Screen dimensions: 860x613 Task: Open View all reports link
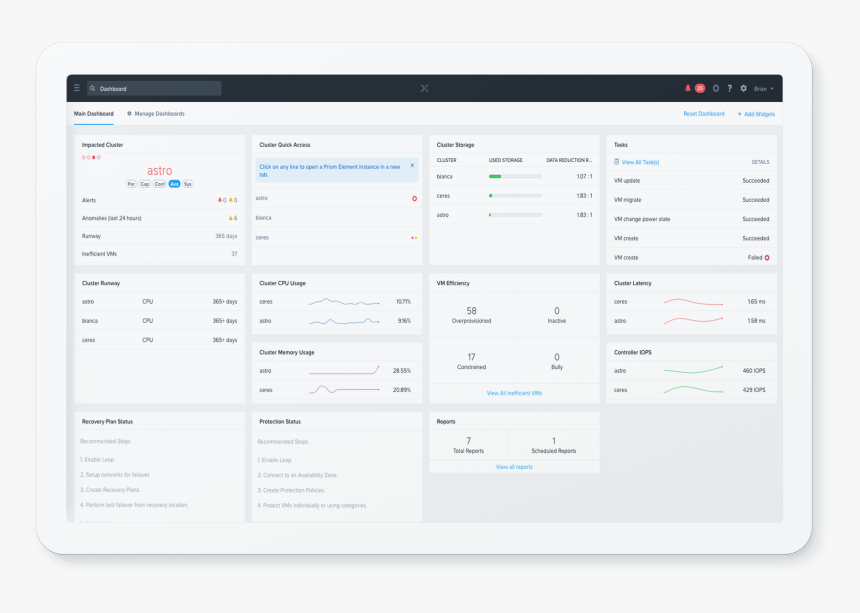[514, 467]
